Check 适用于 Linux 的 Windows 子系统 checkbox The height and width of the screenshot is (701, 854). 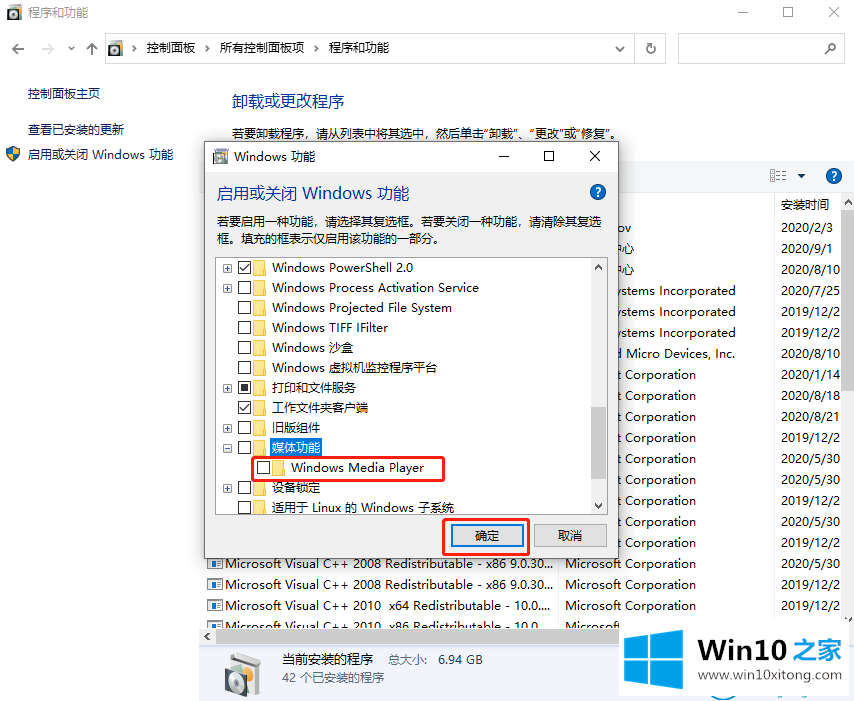(245, 508)
